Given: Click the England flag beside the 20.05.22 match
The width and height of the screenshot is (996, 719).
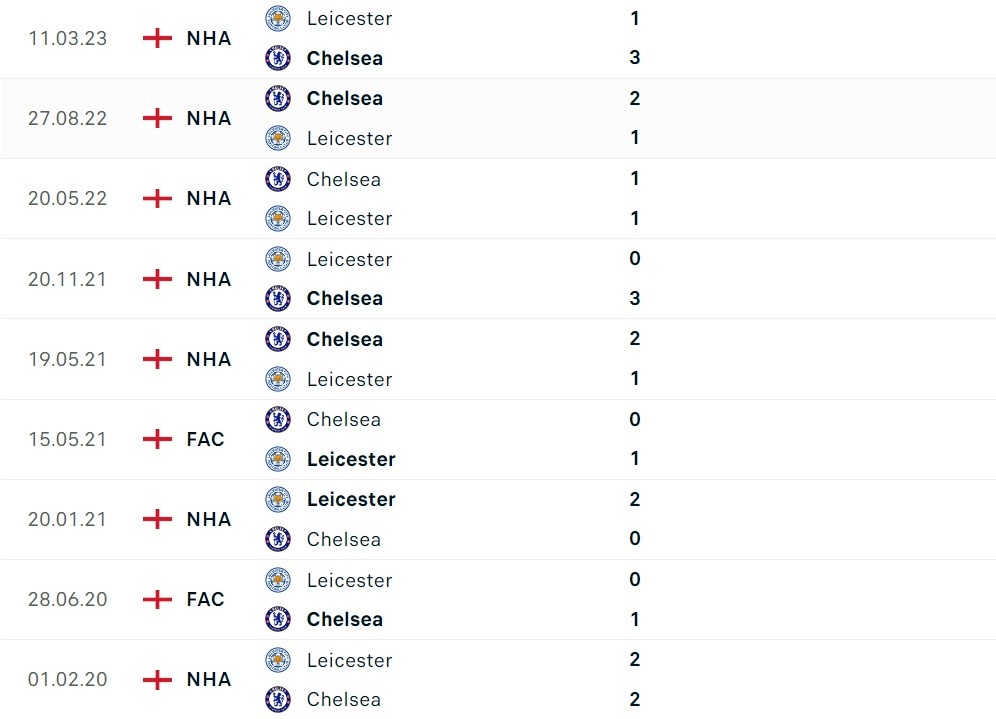Looking at the screenshot, I should 157,198.
